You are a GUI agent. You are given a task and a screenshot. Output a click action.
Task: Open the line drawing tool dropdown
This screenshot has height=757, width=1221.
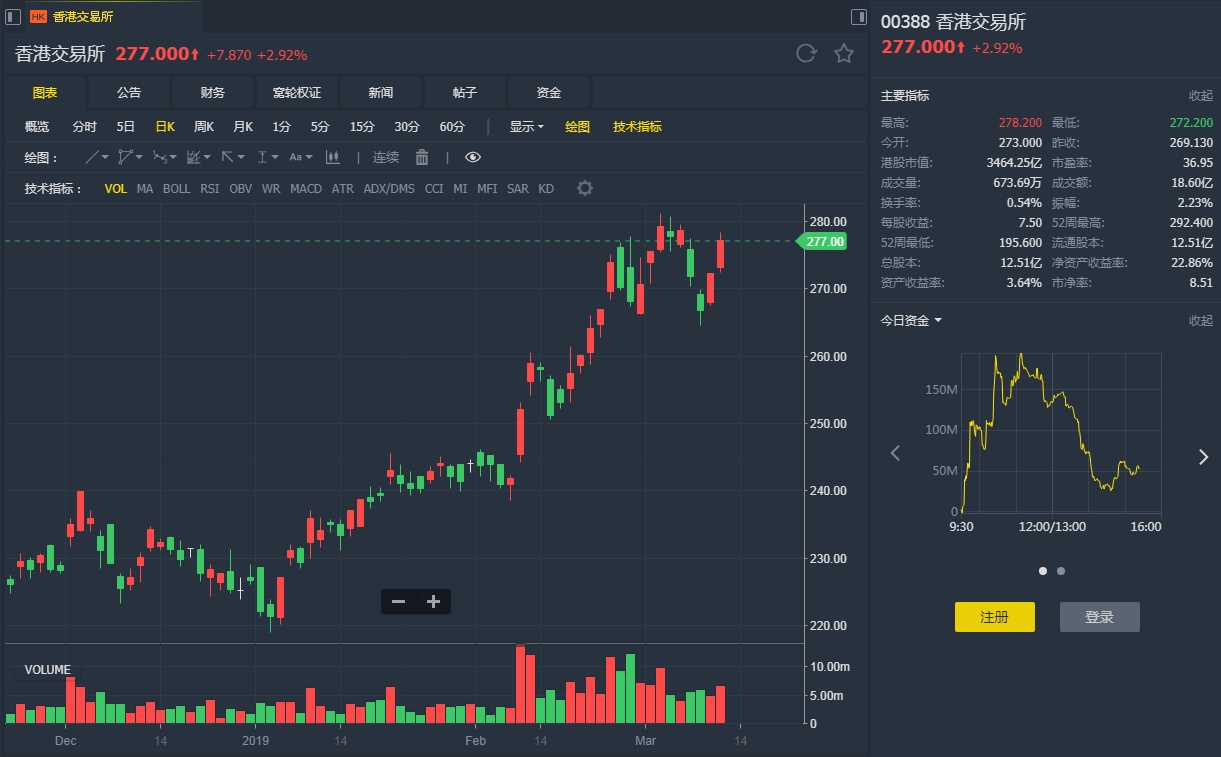(x=97, y=157)
